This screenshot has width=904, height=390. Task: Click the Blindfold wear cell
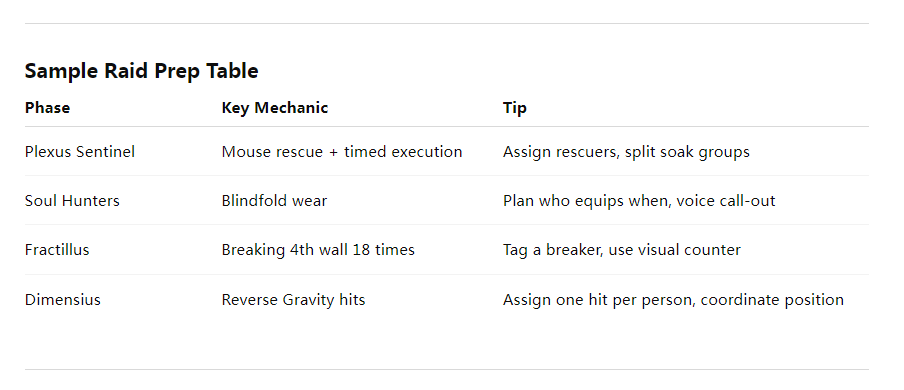(x=274, y=201)
